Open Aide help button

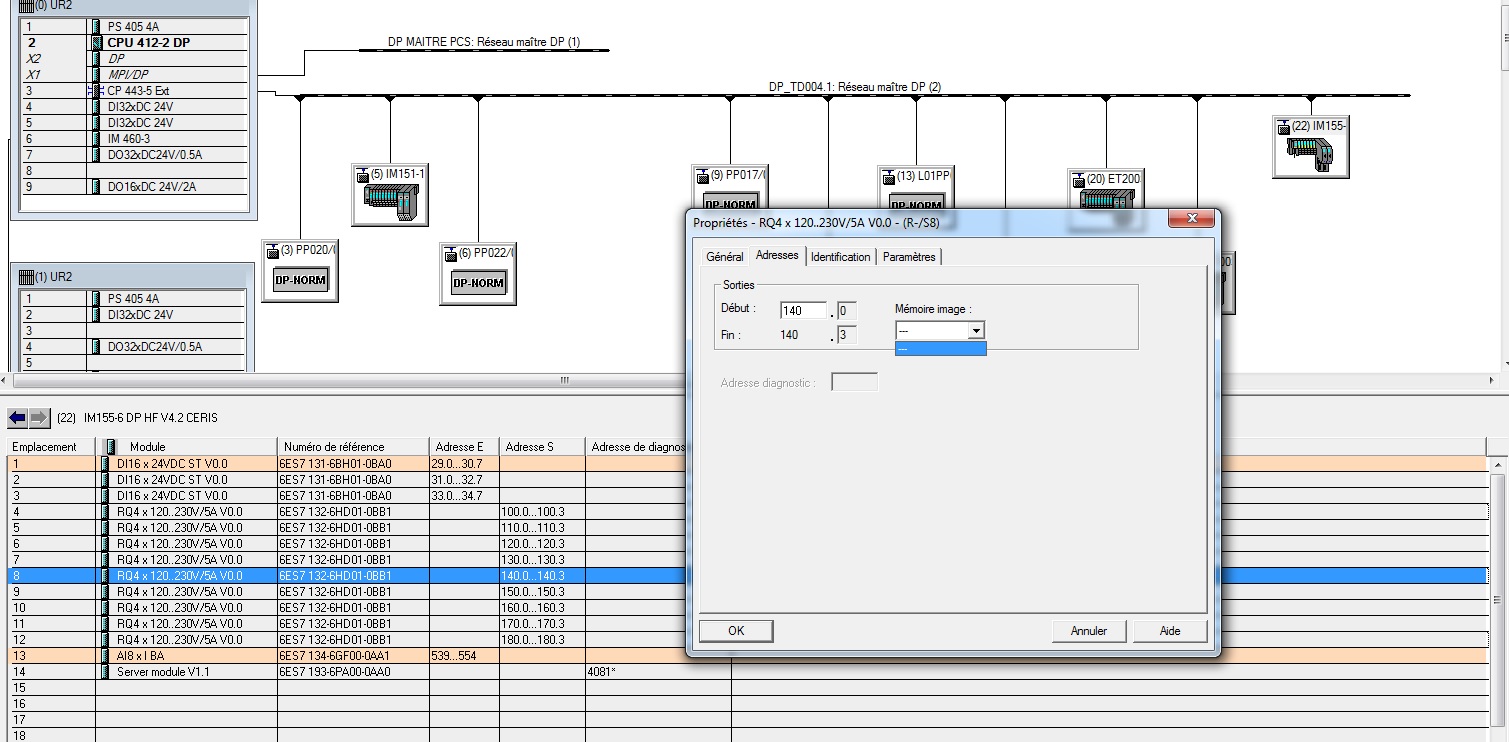tap(1170, 631)
